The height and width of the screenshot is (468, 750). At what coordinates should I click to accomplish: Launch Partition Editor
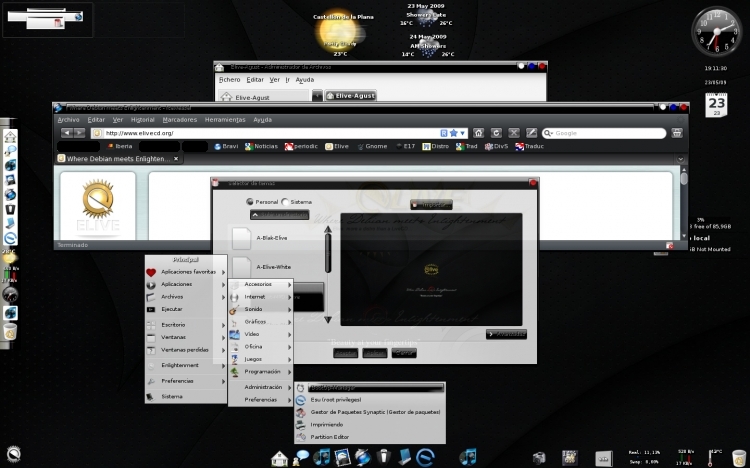coord(370,437)
